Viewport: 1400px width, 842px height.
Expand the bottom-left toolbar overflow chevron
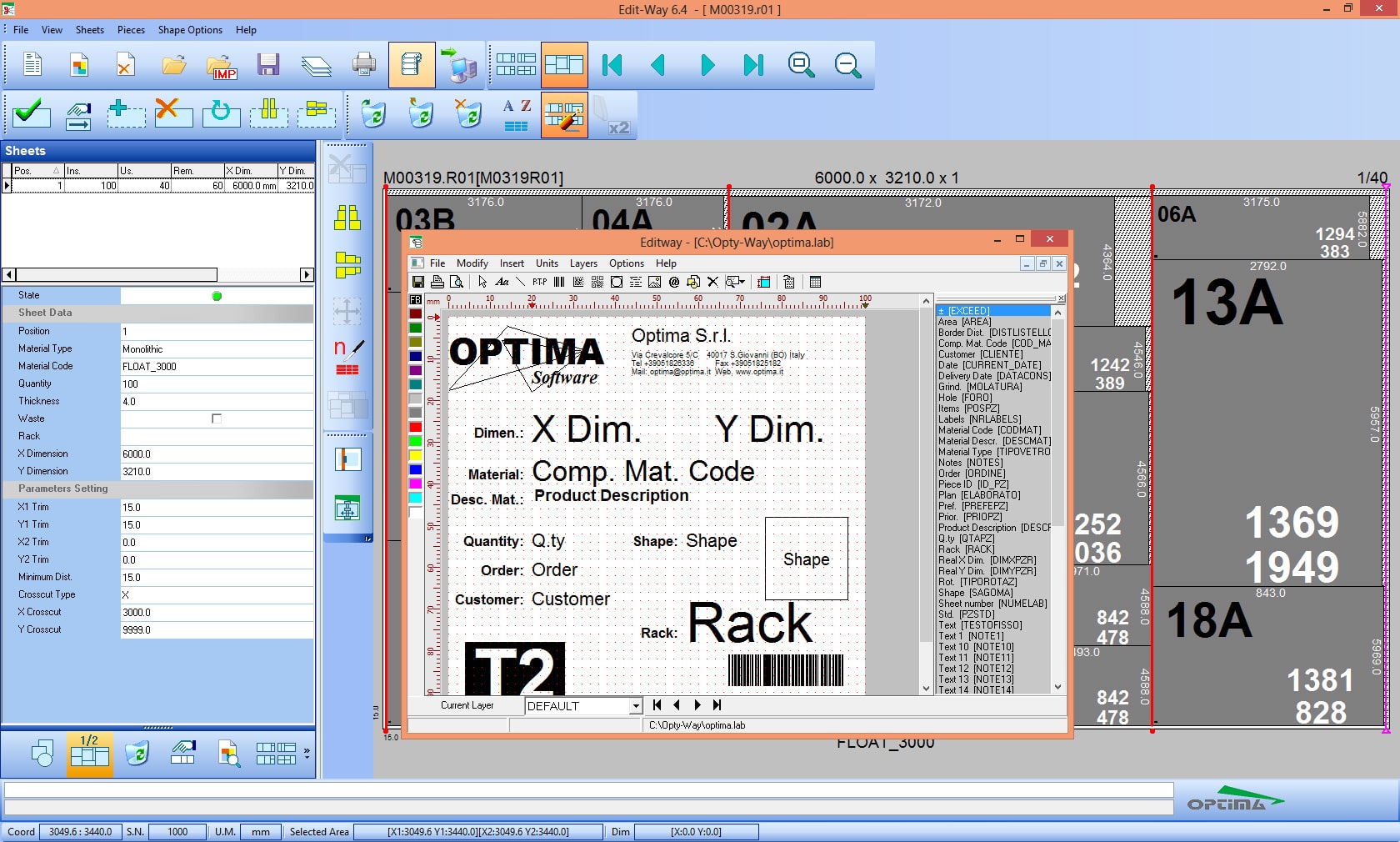[x=307, y=753]
